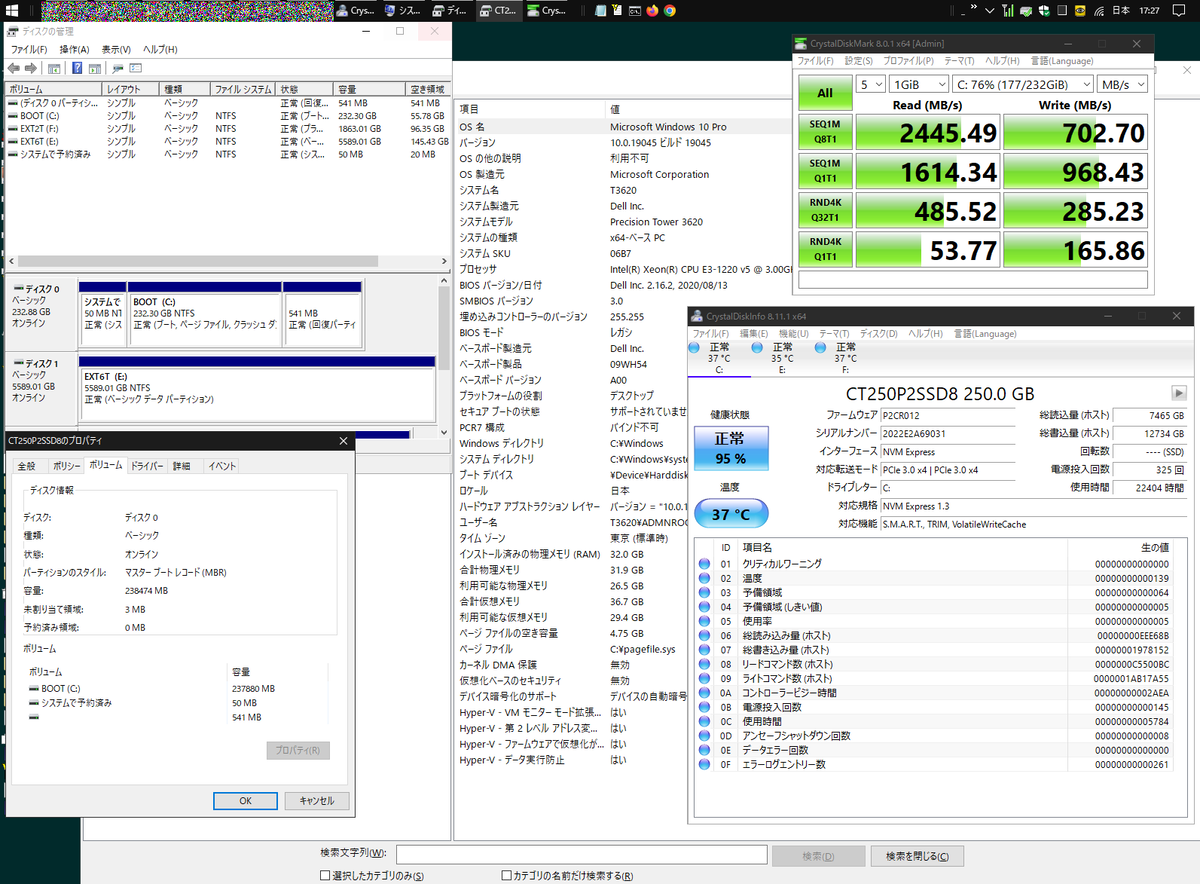1200x884 pixels.
Task: Switch to 'ドライバー' tab in properties dialog
Action: click(x=147, y=466)
